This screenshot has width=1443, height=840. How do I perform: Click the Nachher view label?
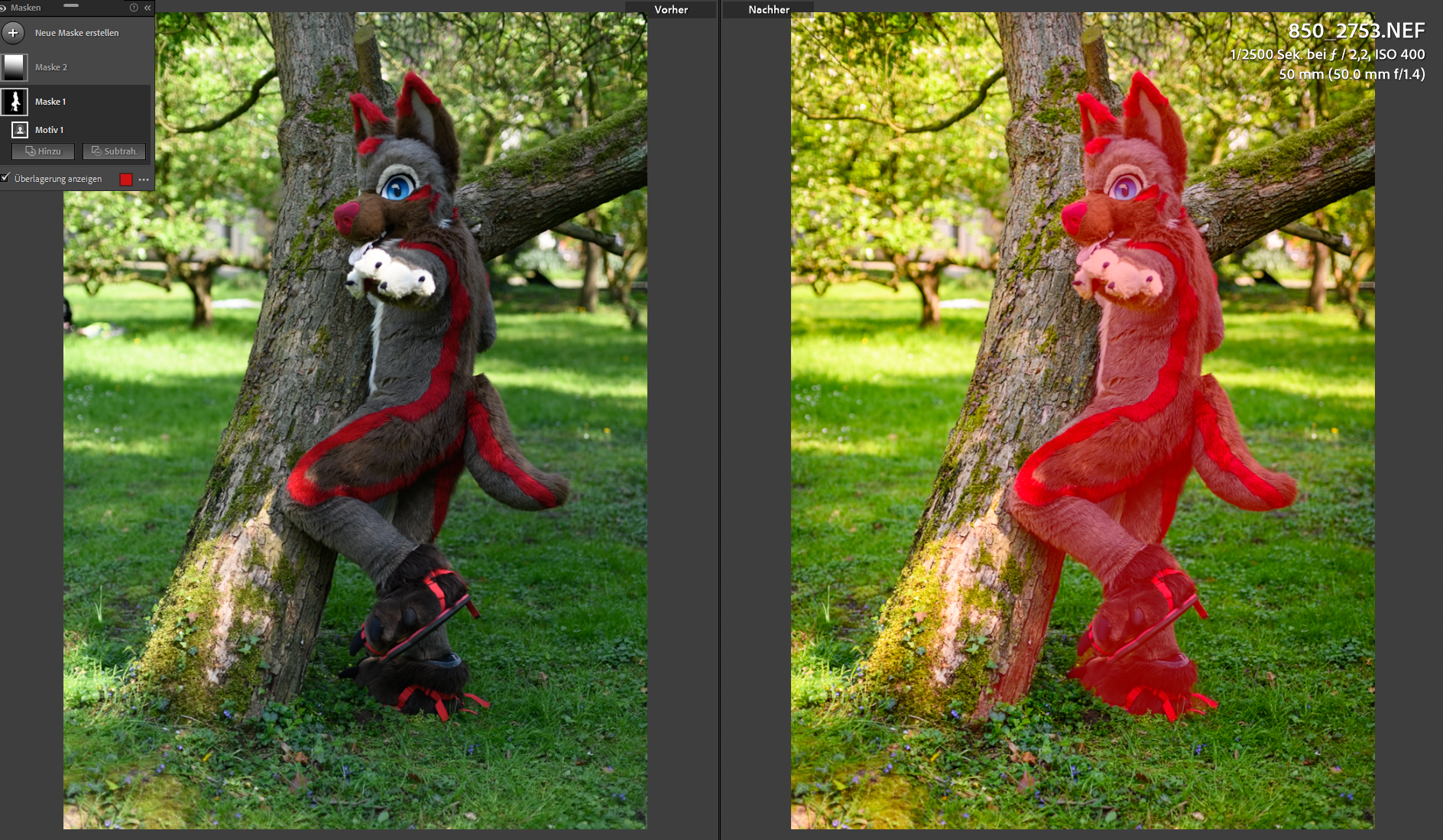coord(769,10)
